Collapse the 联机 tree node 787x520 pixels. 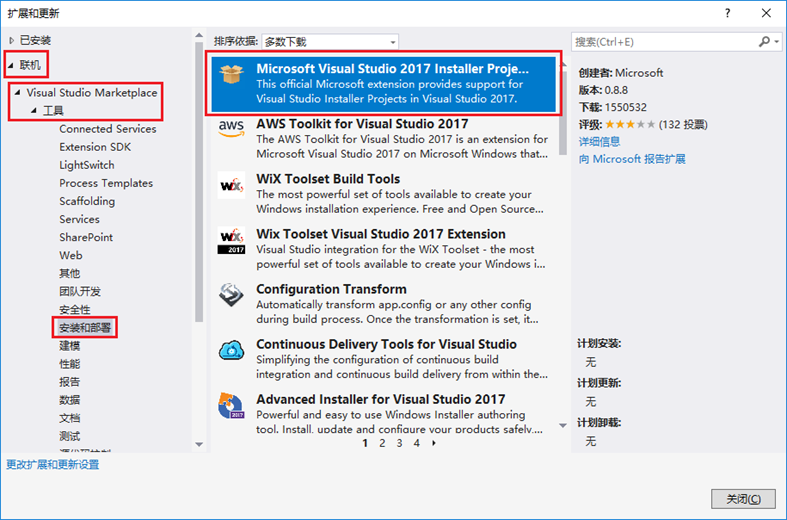point(11,65)
